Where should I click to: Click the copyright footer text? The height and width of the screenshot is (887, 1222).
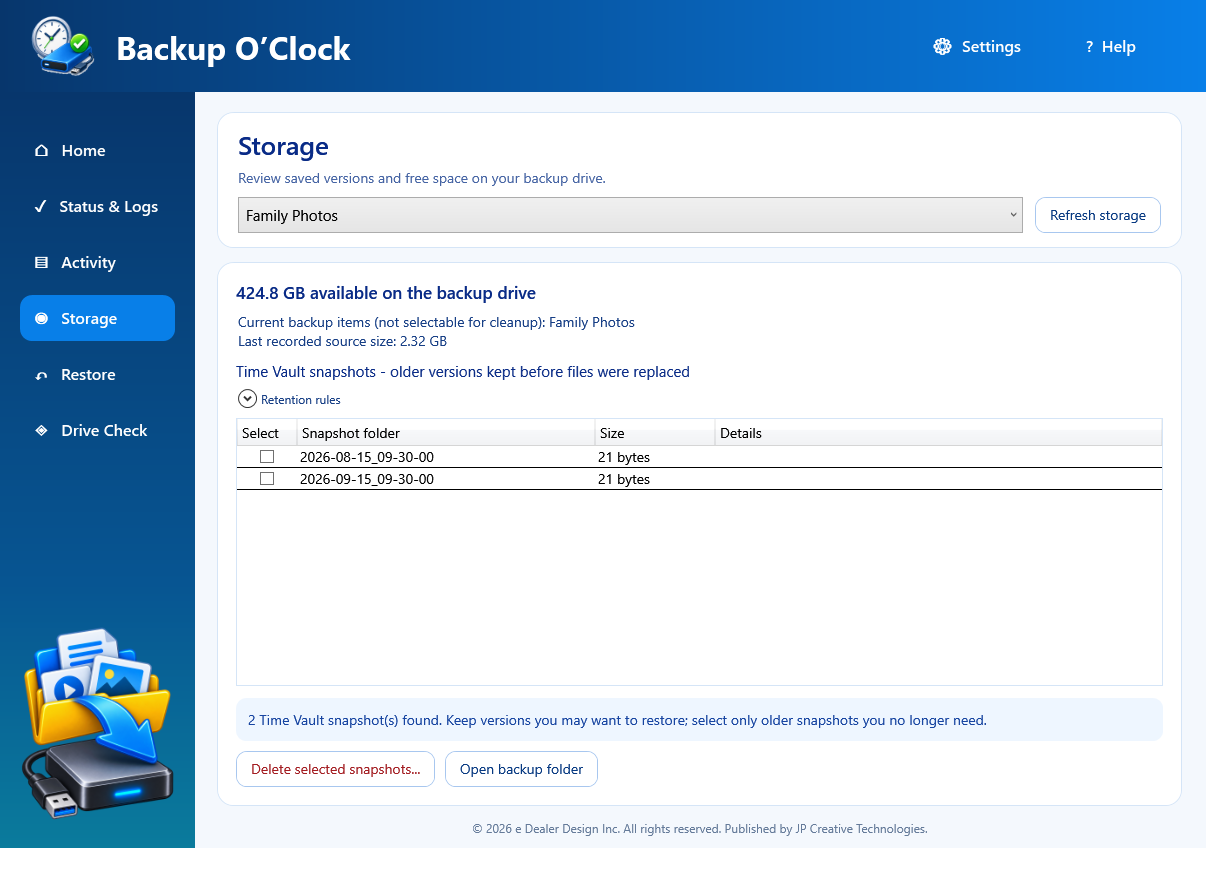point(700,829)
